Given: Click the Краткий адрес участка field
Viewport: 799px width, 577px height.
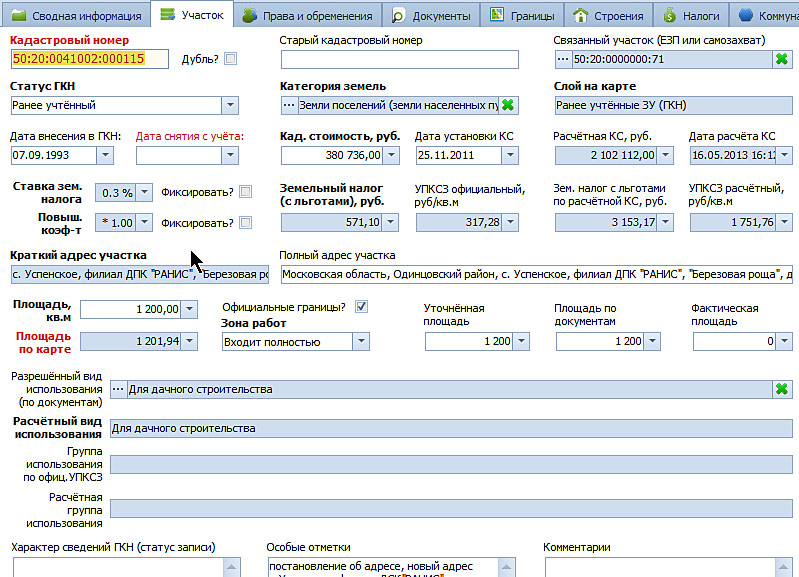Looking at the screenshot, I should pos(140,274).
